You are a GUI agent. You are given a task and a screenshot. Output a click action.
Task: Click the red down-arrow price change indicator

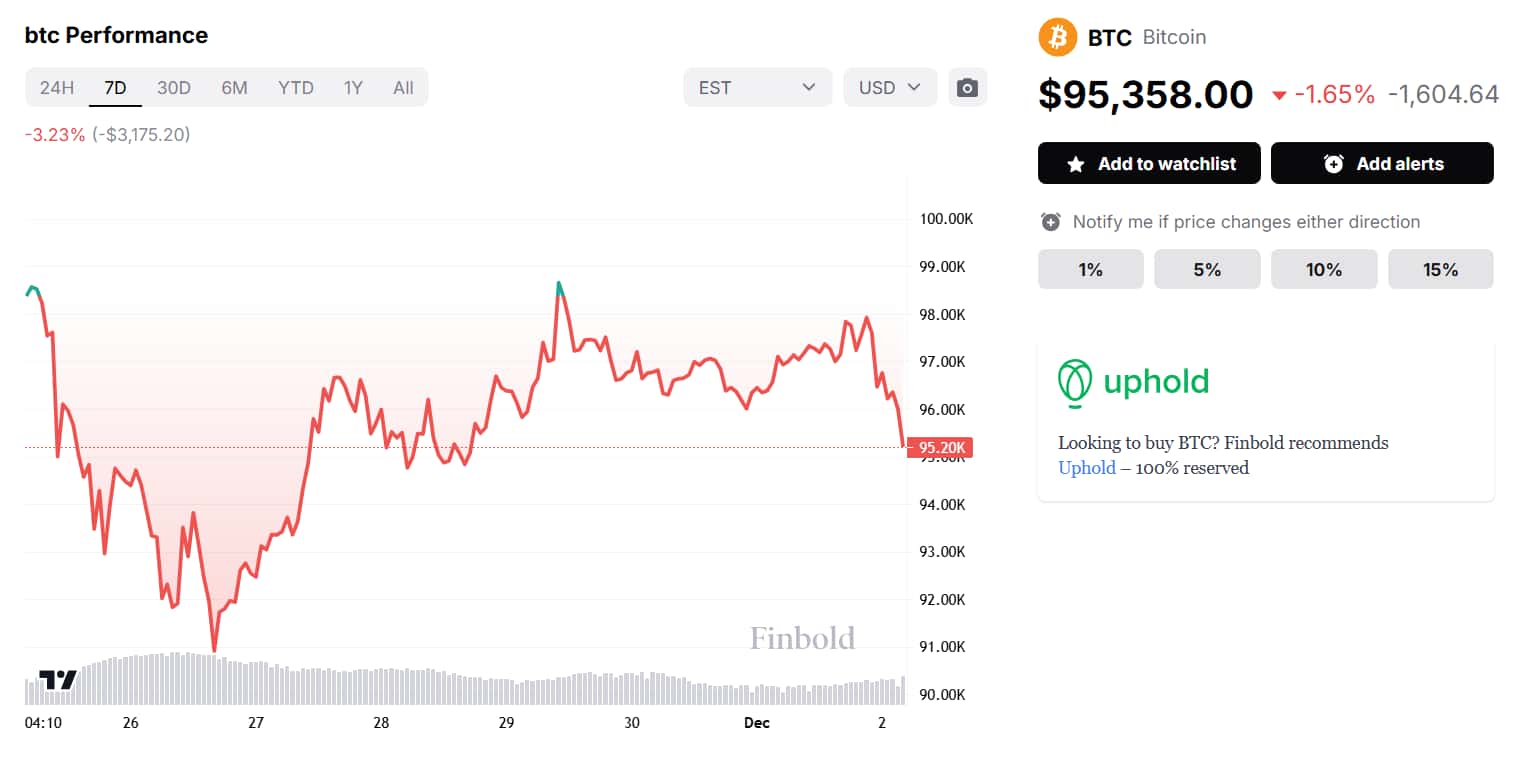[x=1278, y=96]
